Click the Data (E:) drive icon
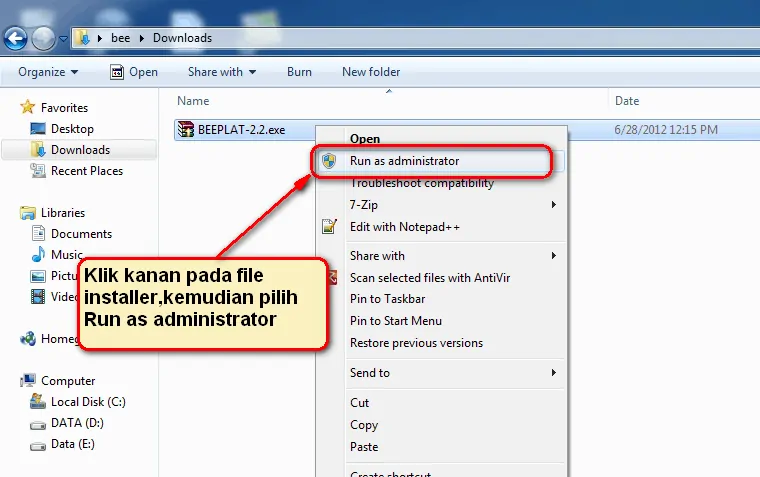 click(x=38, y=446)
